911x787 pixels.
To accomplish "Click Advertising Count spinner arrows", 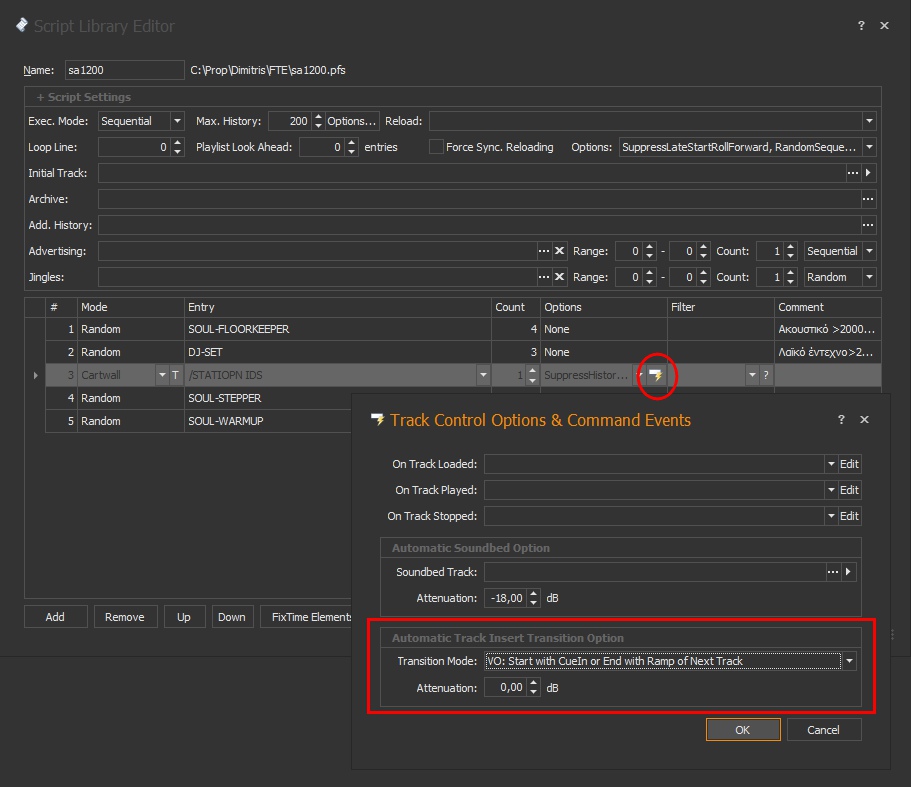I will pyautogui.click(x=790, y=251).
